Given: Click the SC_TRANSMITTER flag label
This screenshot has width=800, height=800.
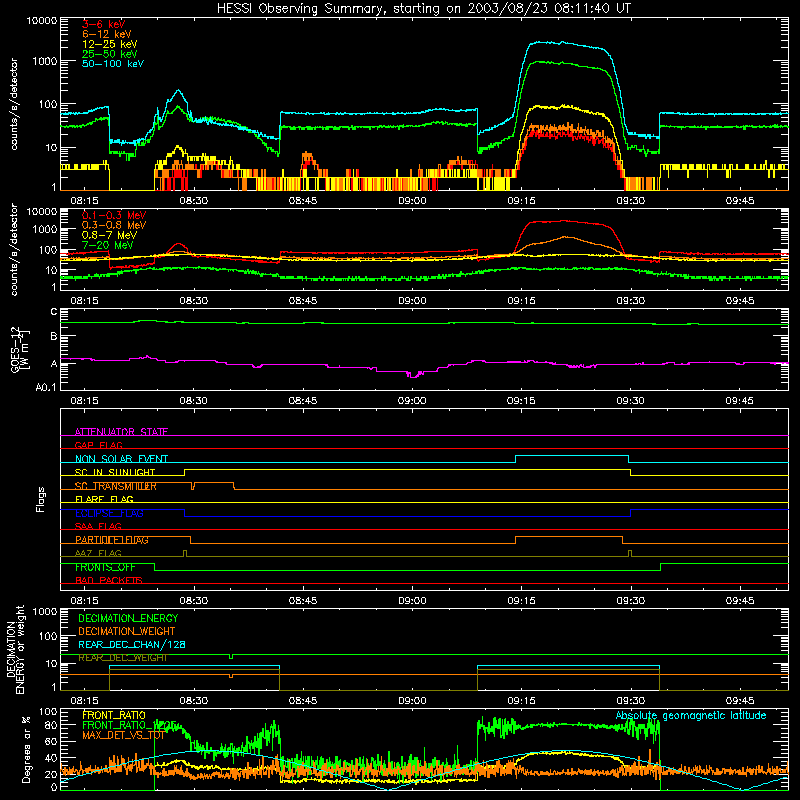Looking at the screenshot, I should click(x=116, y=486).
